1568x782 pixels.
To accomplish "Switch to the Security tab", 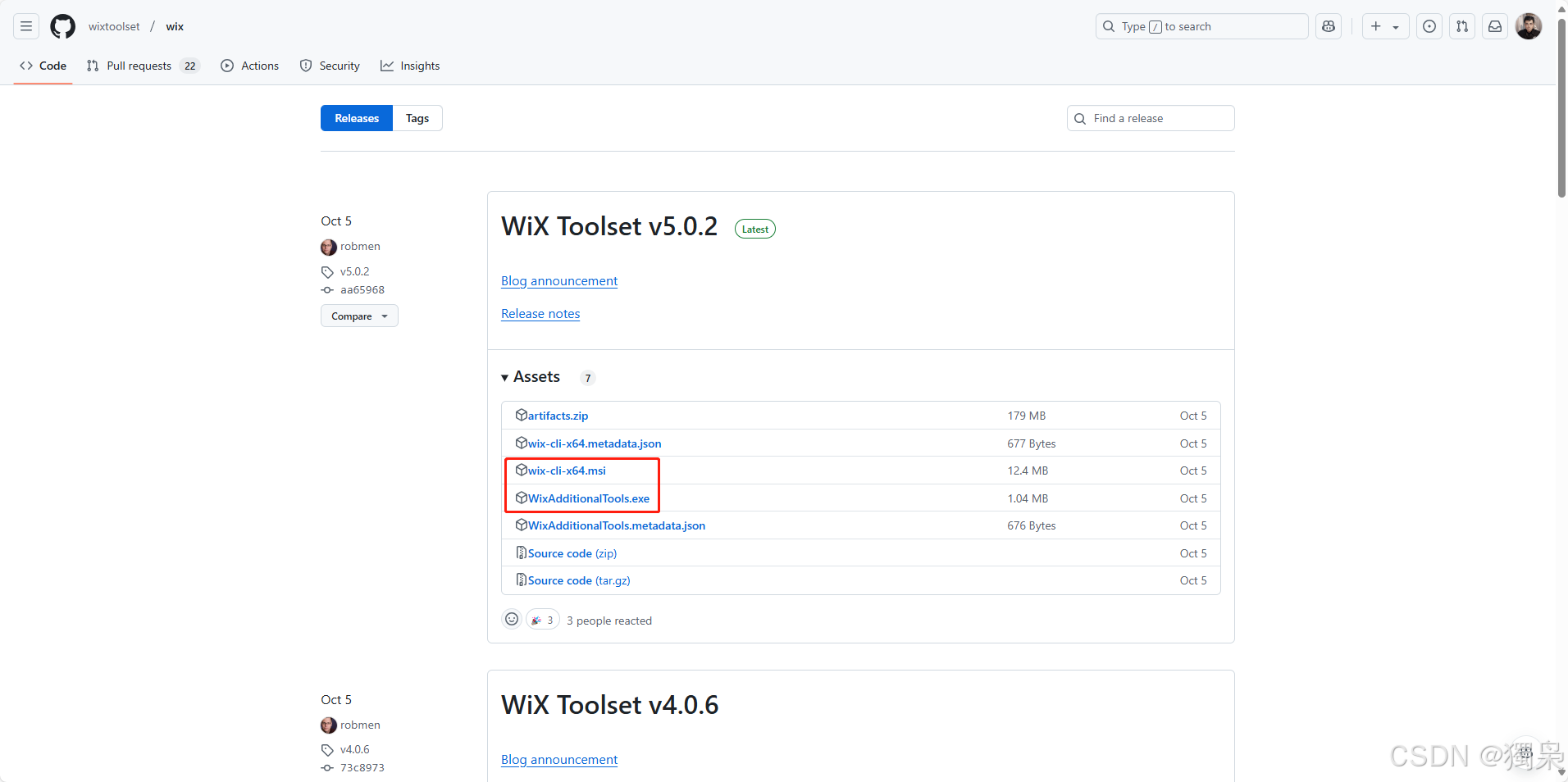I will point(330,66).
